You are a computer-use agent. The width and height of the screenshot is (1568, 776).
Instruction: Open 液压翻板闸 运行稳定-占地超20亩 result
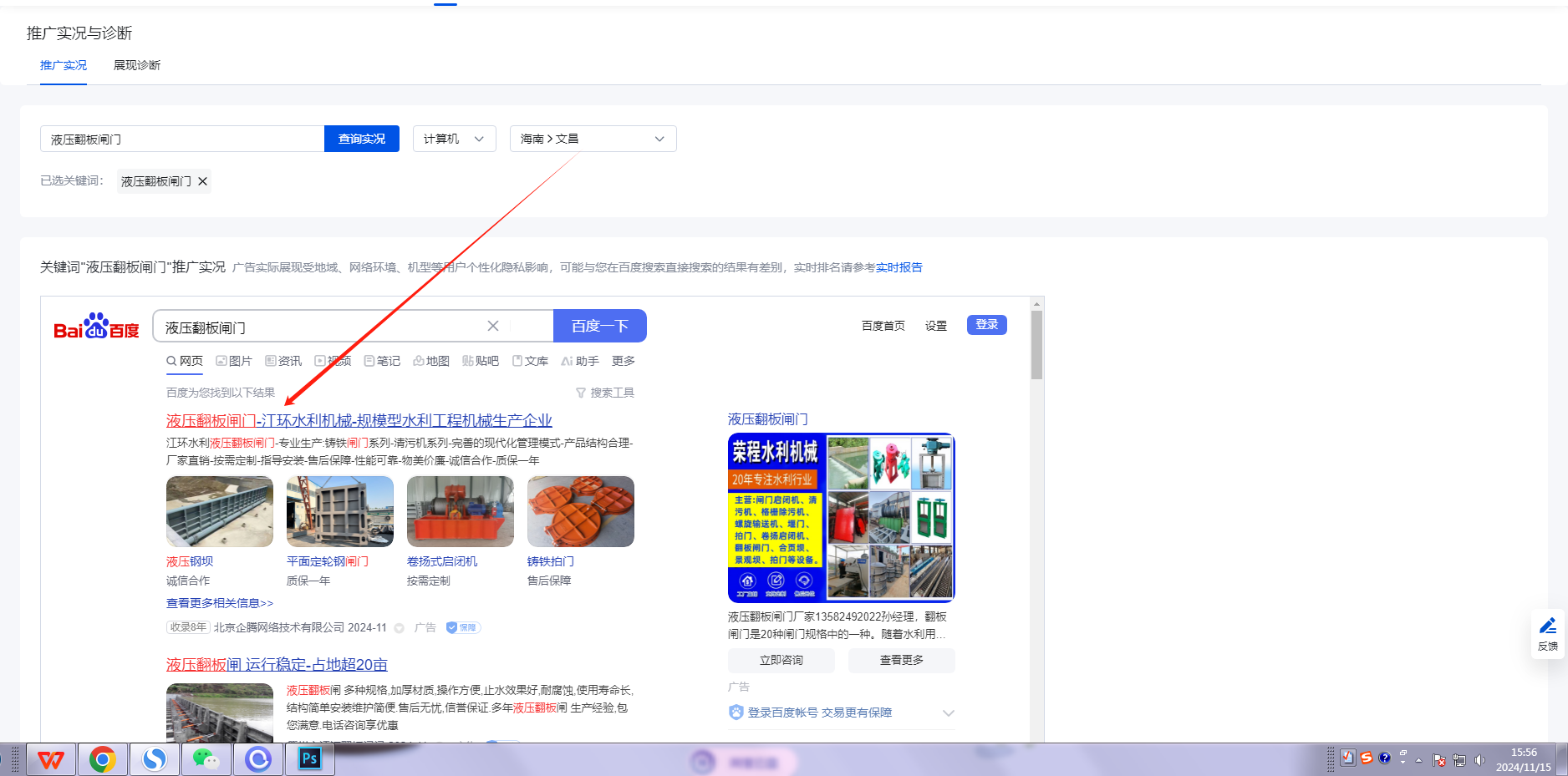[x=277, y=665]
